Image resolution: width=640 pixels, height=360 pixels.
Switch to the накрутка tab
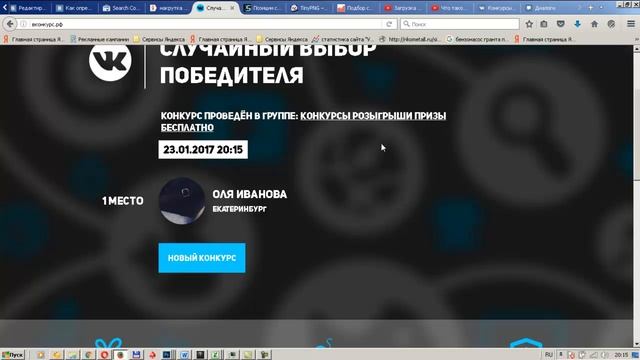(x=168, y=8)
